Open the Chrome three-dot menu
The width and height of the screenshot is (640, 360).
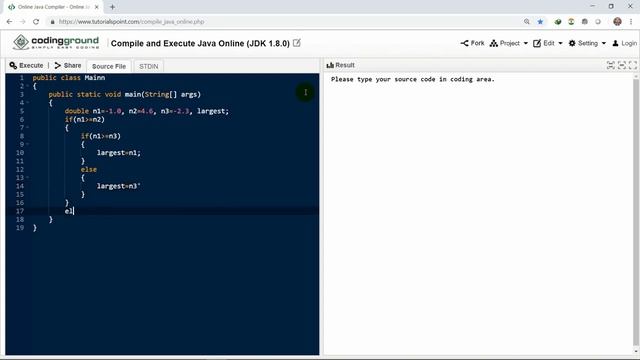[631, 22]
